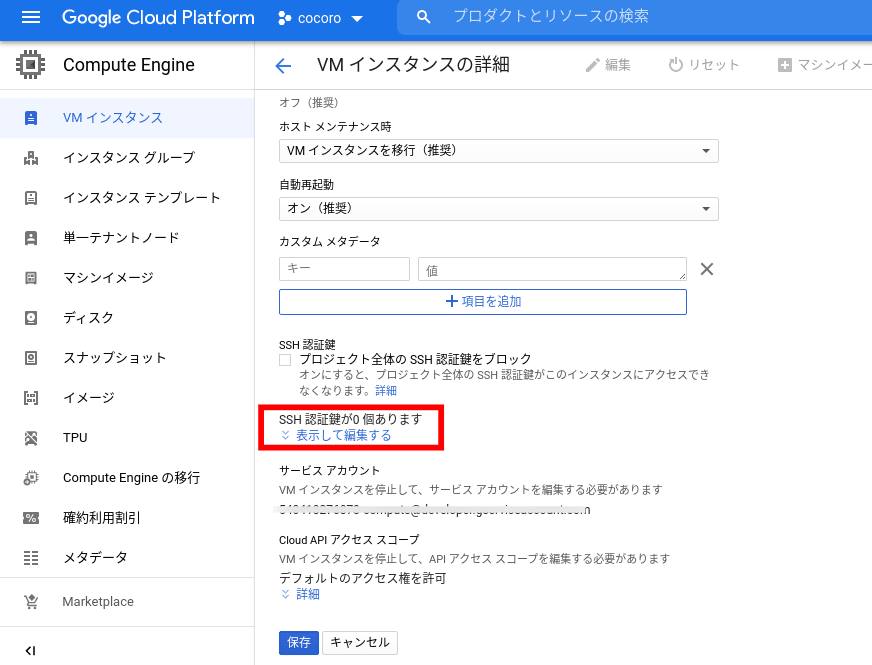872x665 pixels.
Task: Click the VM インスタンス sidebar icon
Action: 31,118
